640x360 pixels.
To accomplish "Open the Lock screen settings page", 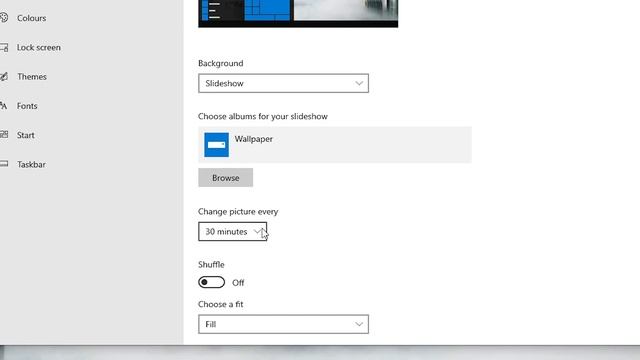I will (x=38, y=47).
